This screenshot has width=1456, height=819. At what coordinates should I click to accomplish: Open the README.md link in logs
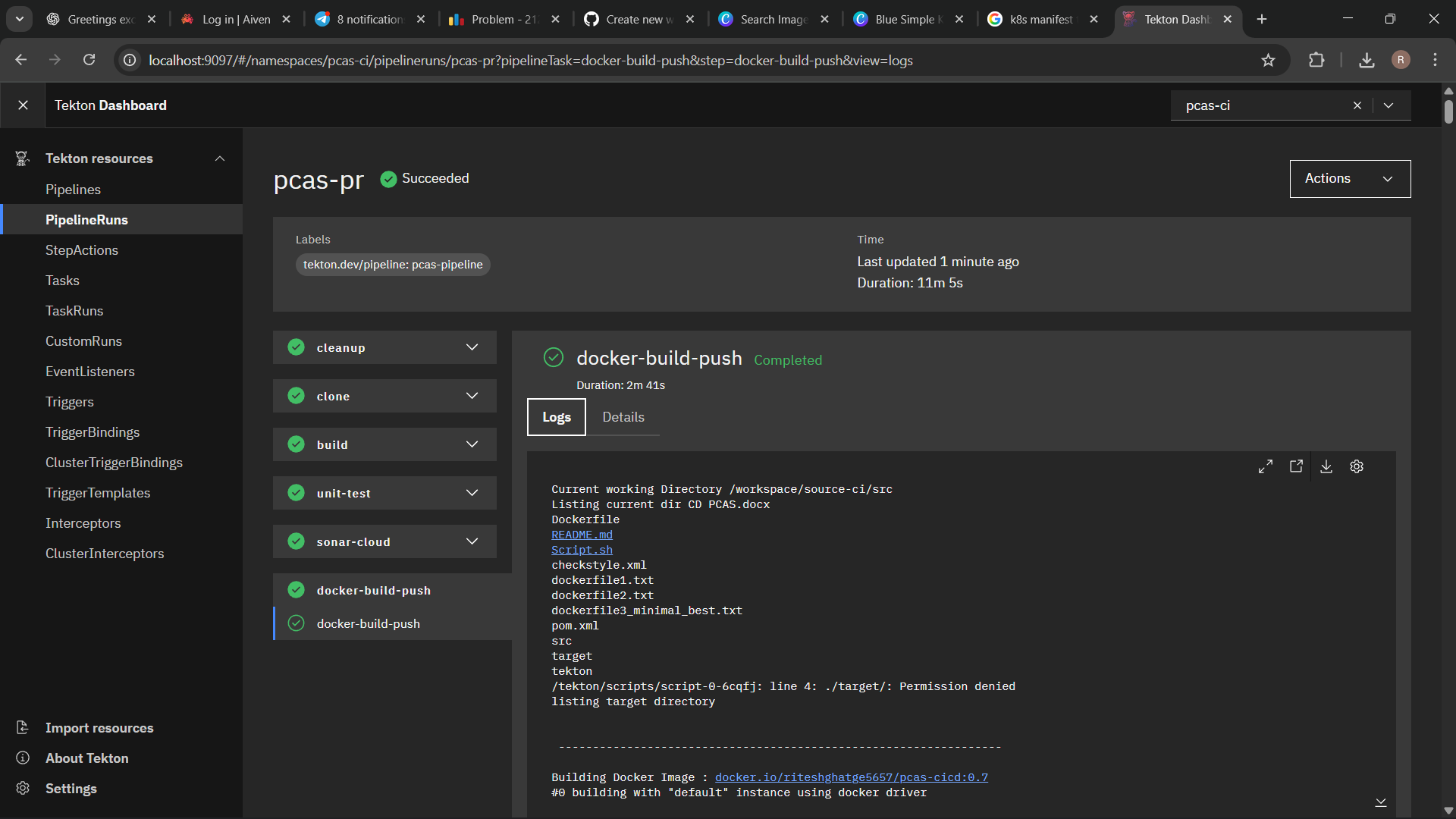click(582, 535)
